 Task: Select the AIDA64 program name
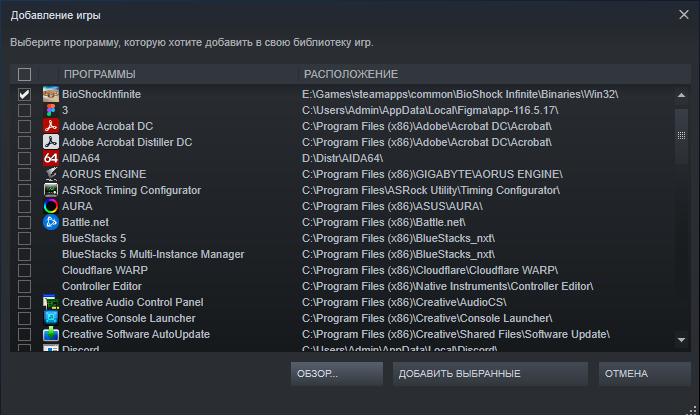pos(81,158)
